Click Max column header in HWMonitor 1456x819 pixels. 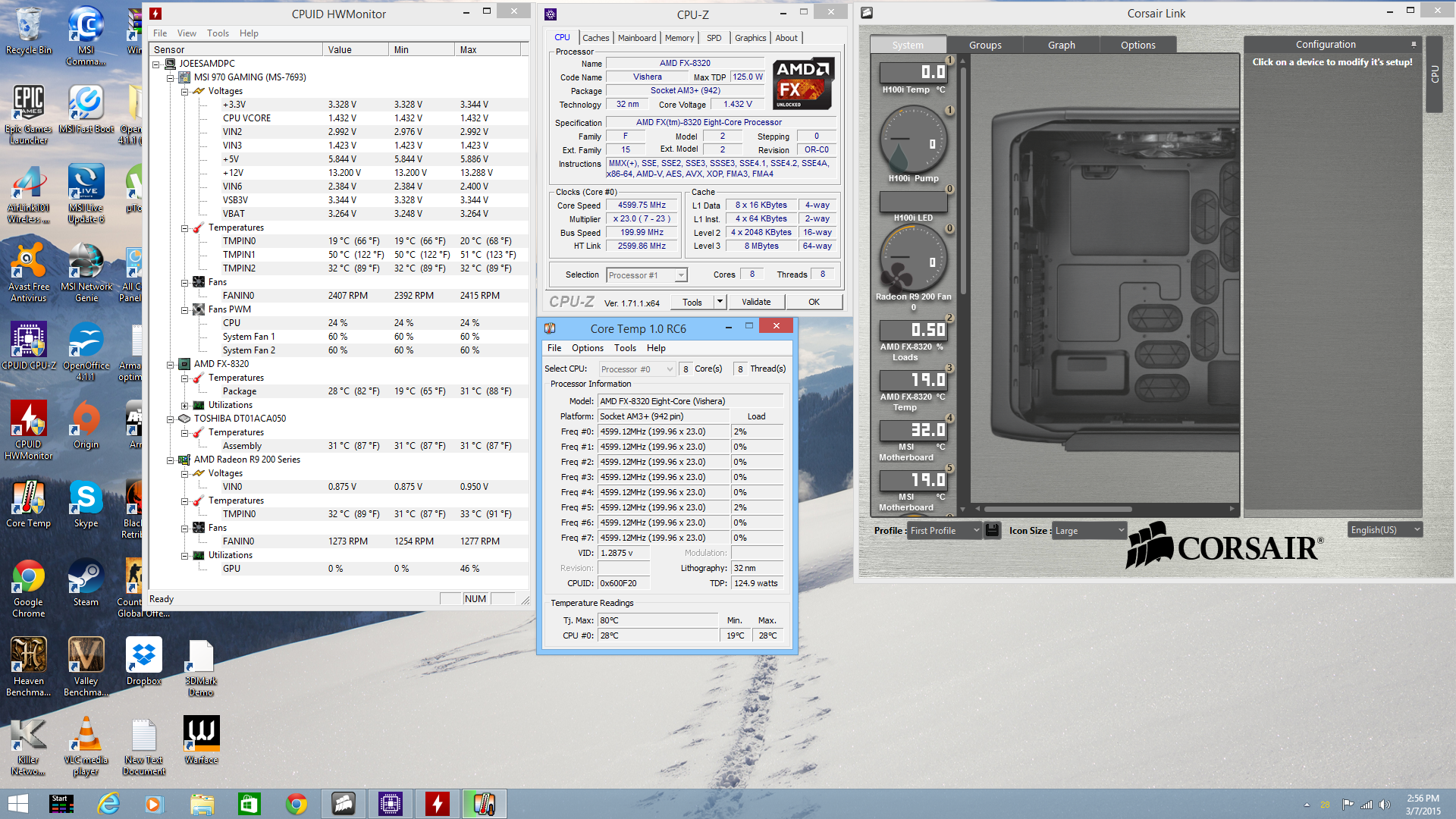488,50
